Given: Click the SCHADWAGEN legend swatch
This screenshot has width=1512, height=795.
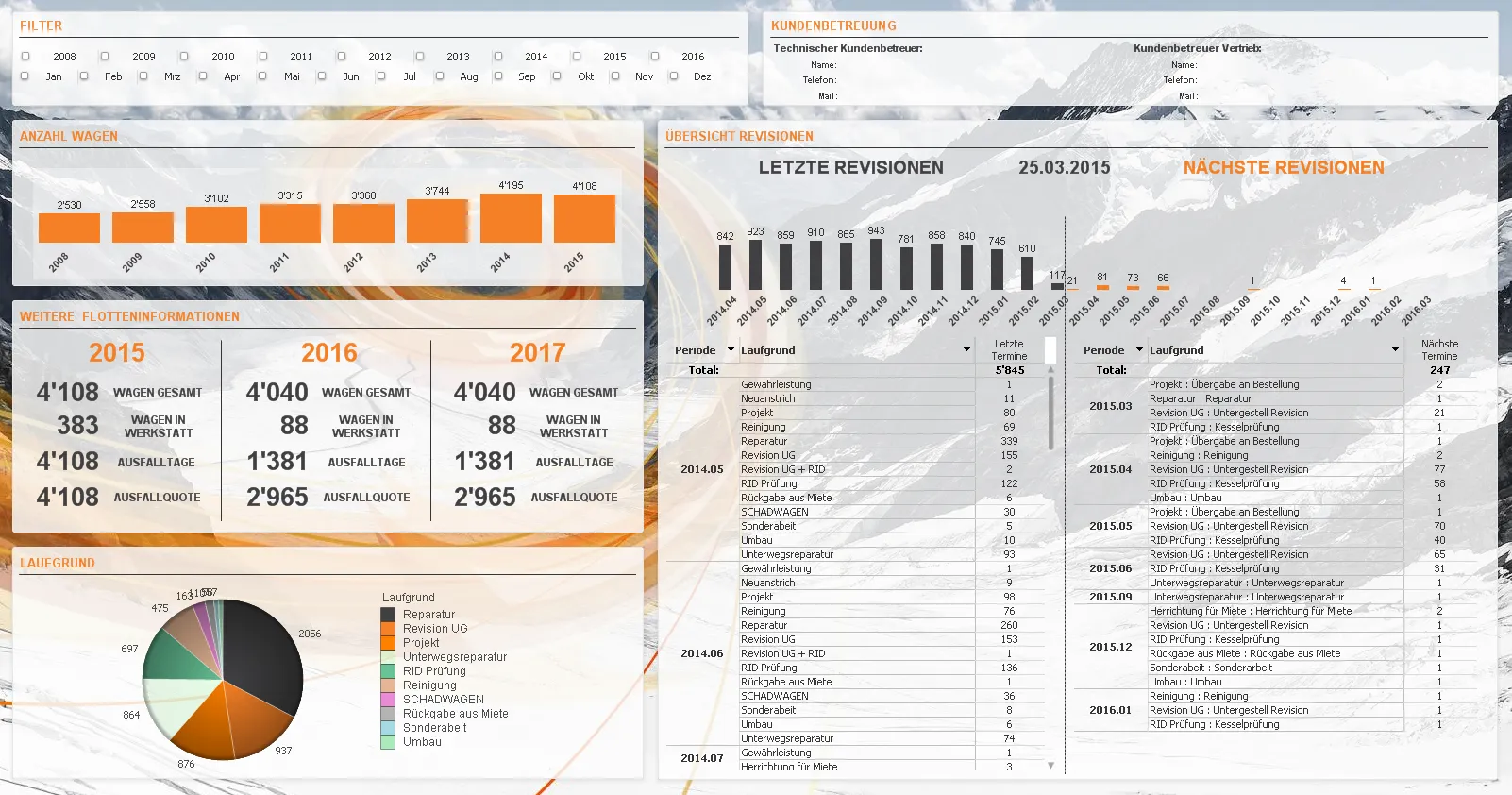Looking at the screenshot, I should (x=388, y=700).
